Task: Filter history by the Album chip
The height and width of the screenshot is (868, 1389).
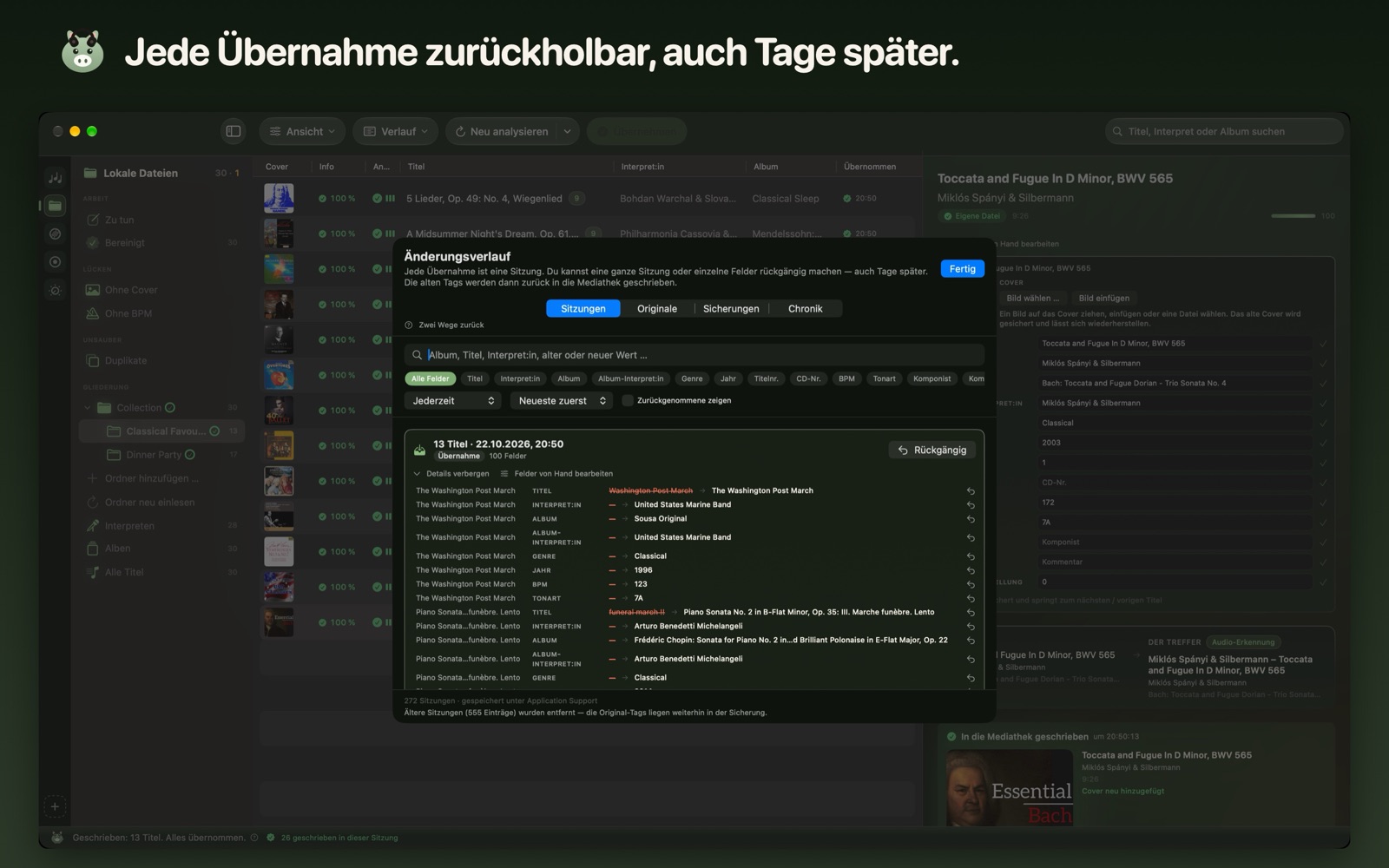Action: click(569, 378)
